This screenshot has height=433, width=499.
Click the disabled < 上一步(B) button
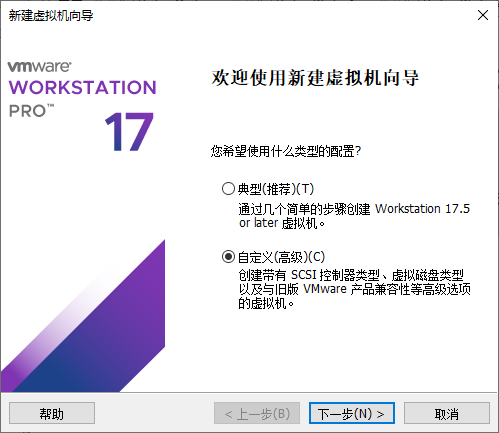coord(257,413)
